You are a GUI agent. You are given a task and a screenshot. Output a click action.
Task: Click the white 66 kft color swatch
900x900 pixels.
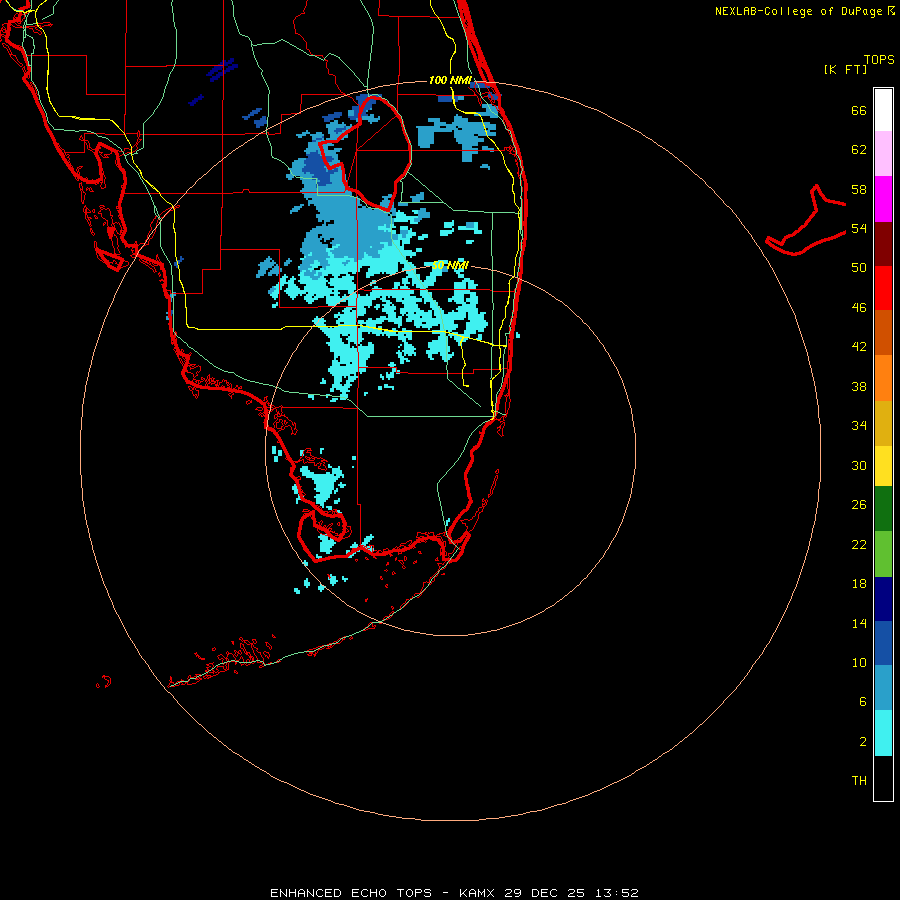point(883,110)
